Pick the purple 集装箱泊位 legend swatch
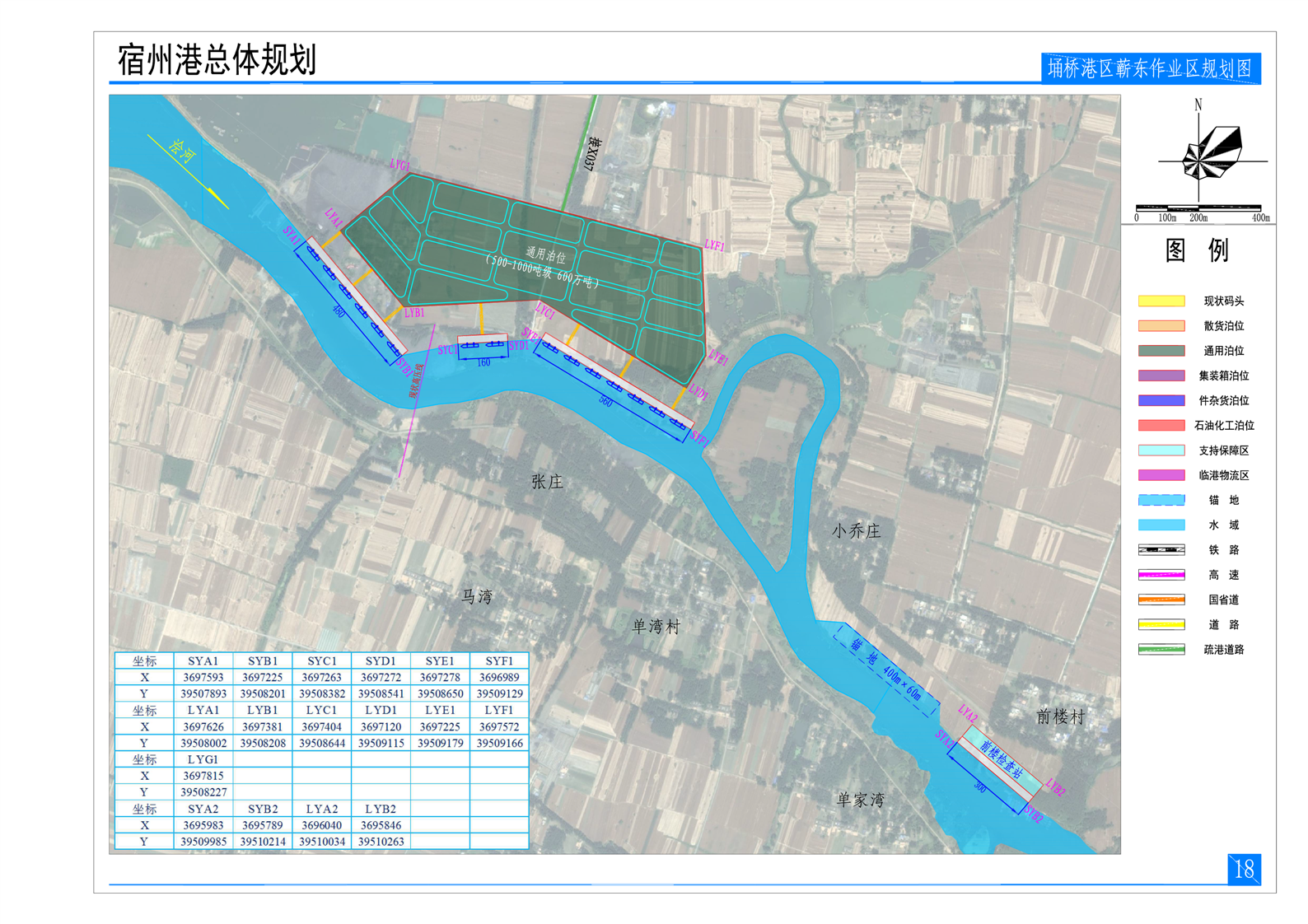1308x924 pixels. [x=1161, y=376]
